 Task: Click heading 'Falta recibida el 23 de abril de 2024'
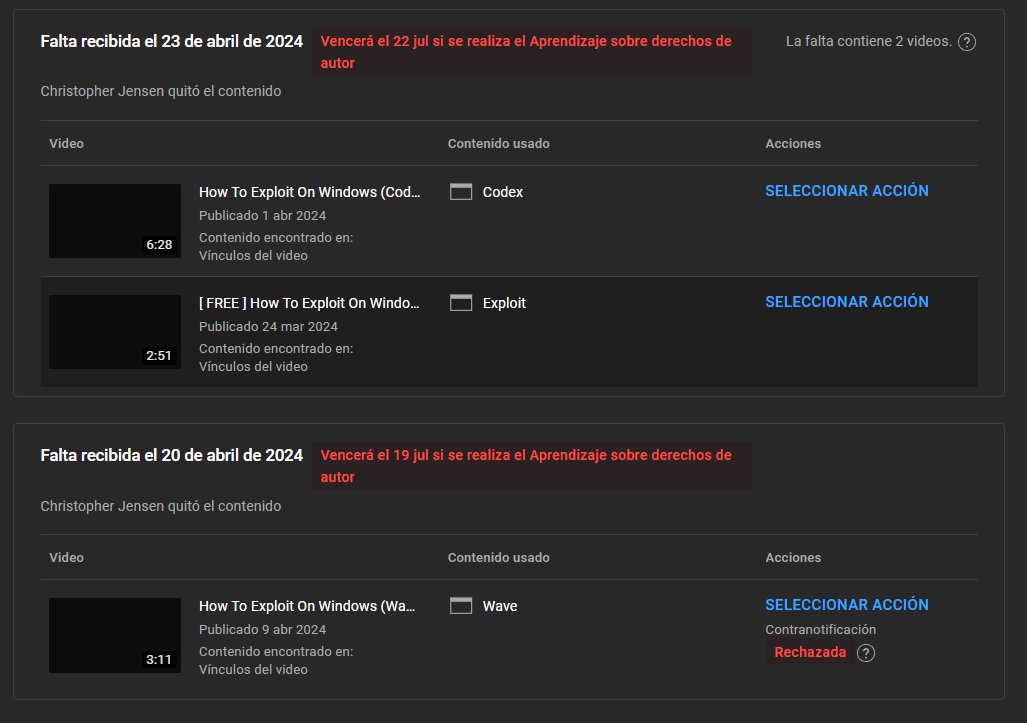coord(172,41)
